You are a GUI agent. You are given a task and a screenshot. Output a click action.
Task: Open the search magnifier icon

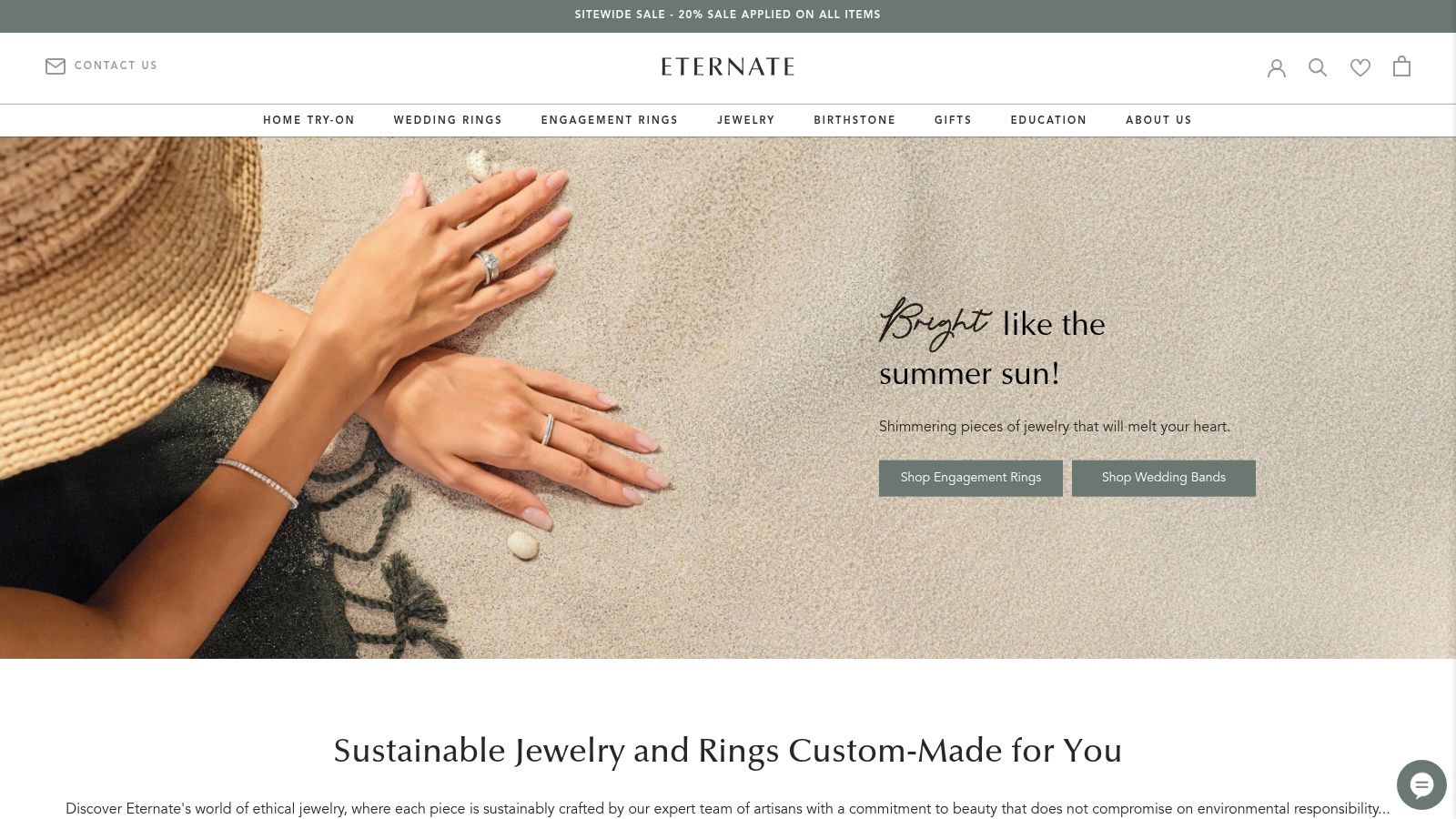click(x=1318, y=67)
